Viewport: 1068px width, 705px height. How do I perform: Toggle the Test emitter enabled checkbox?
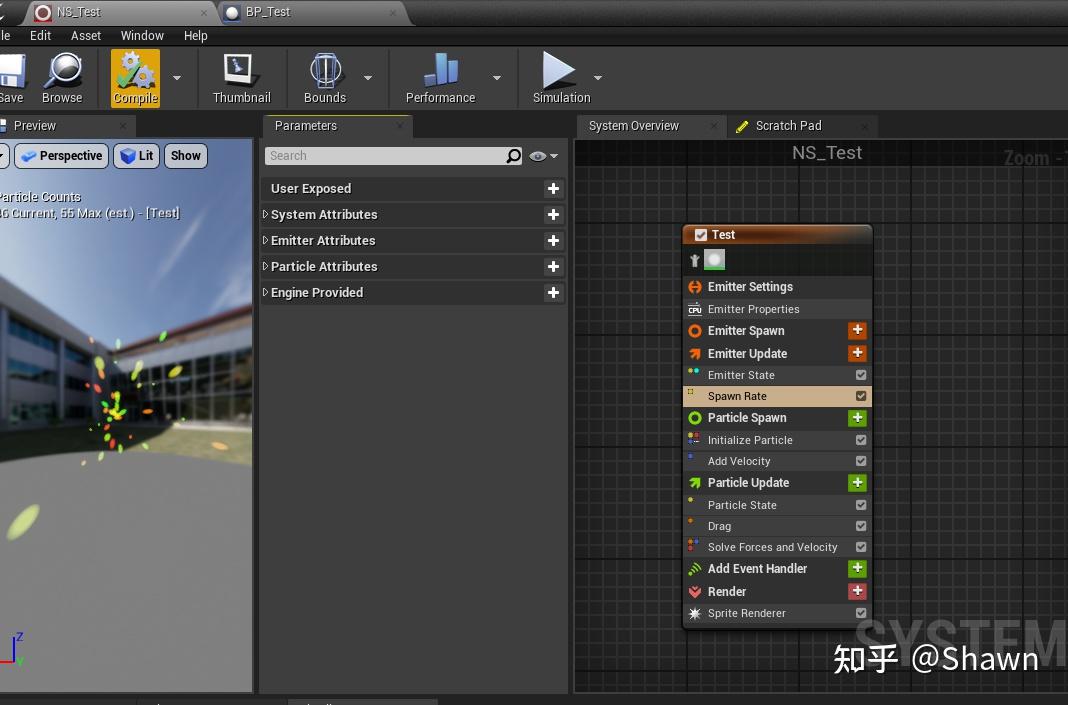[x=702, y=234]
